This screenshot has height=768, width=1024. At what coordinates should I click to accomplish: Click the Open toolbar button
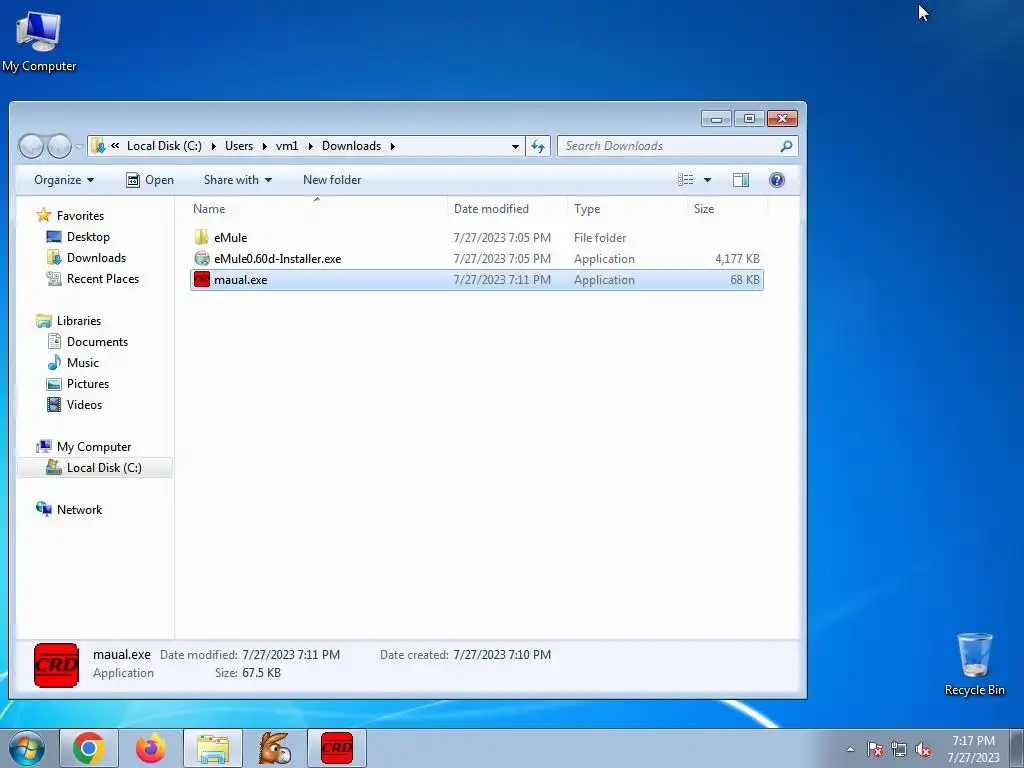click(150, 180)
